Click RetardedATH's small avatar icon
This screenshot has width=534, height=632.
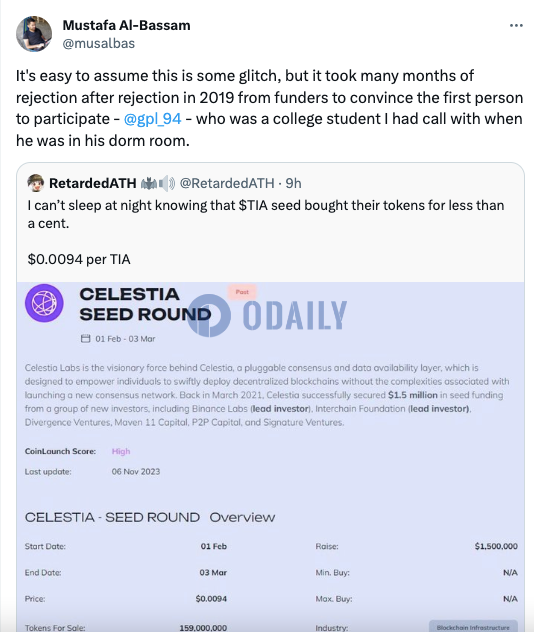point(35,183)
